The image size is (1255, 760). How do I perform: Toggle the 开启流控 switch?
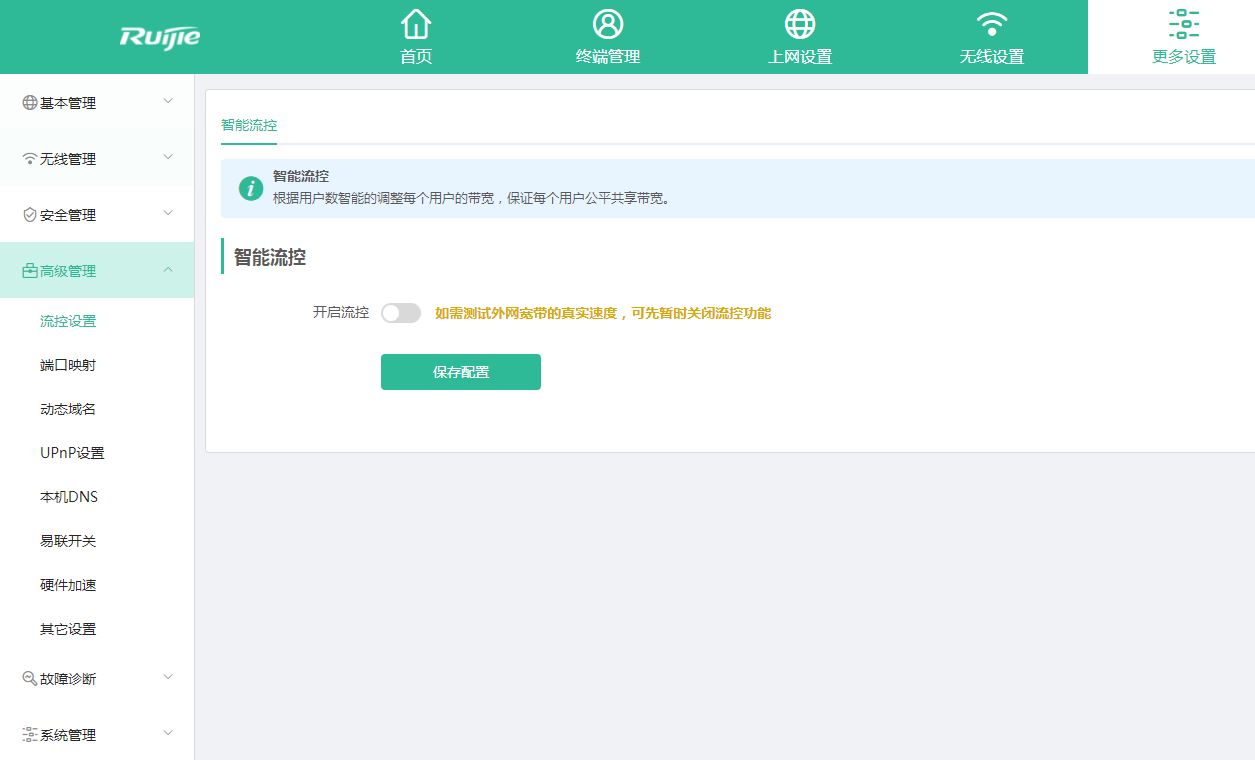[401, 313]
